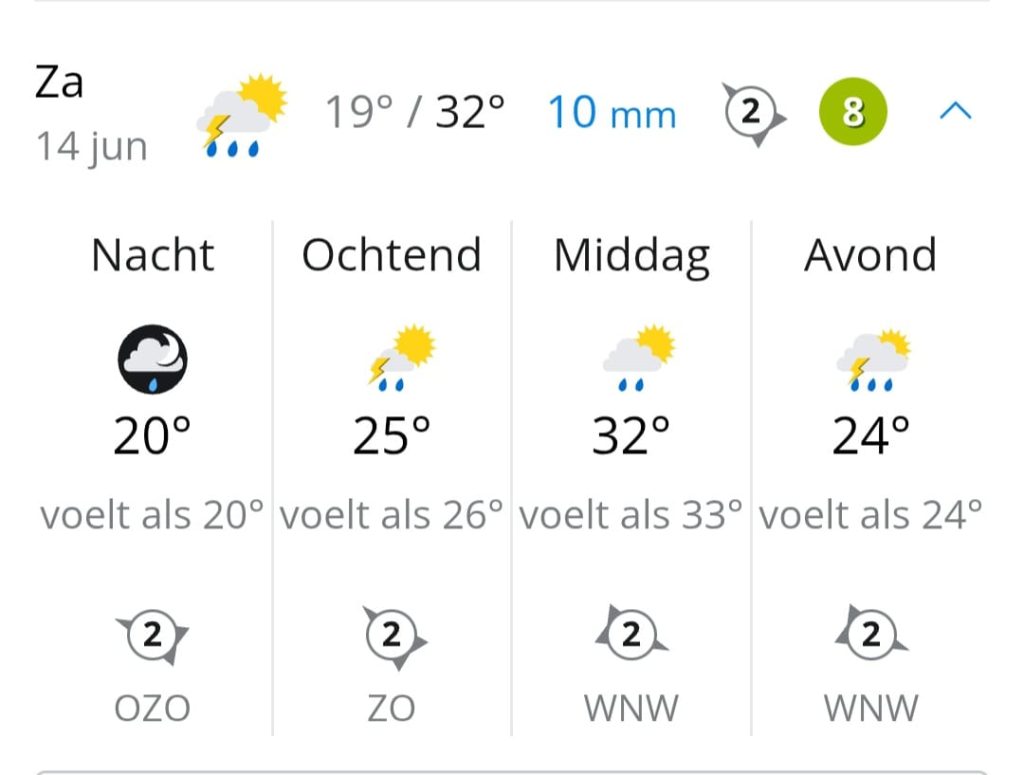1024x775 pixels.
Task: Click the Middag 32° temperature value
Action: point(631,436)
